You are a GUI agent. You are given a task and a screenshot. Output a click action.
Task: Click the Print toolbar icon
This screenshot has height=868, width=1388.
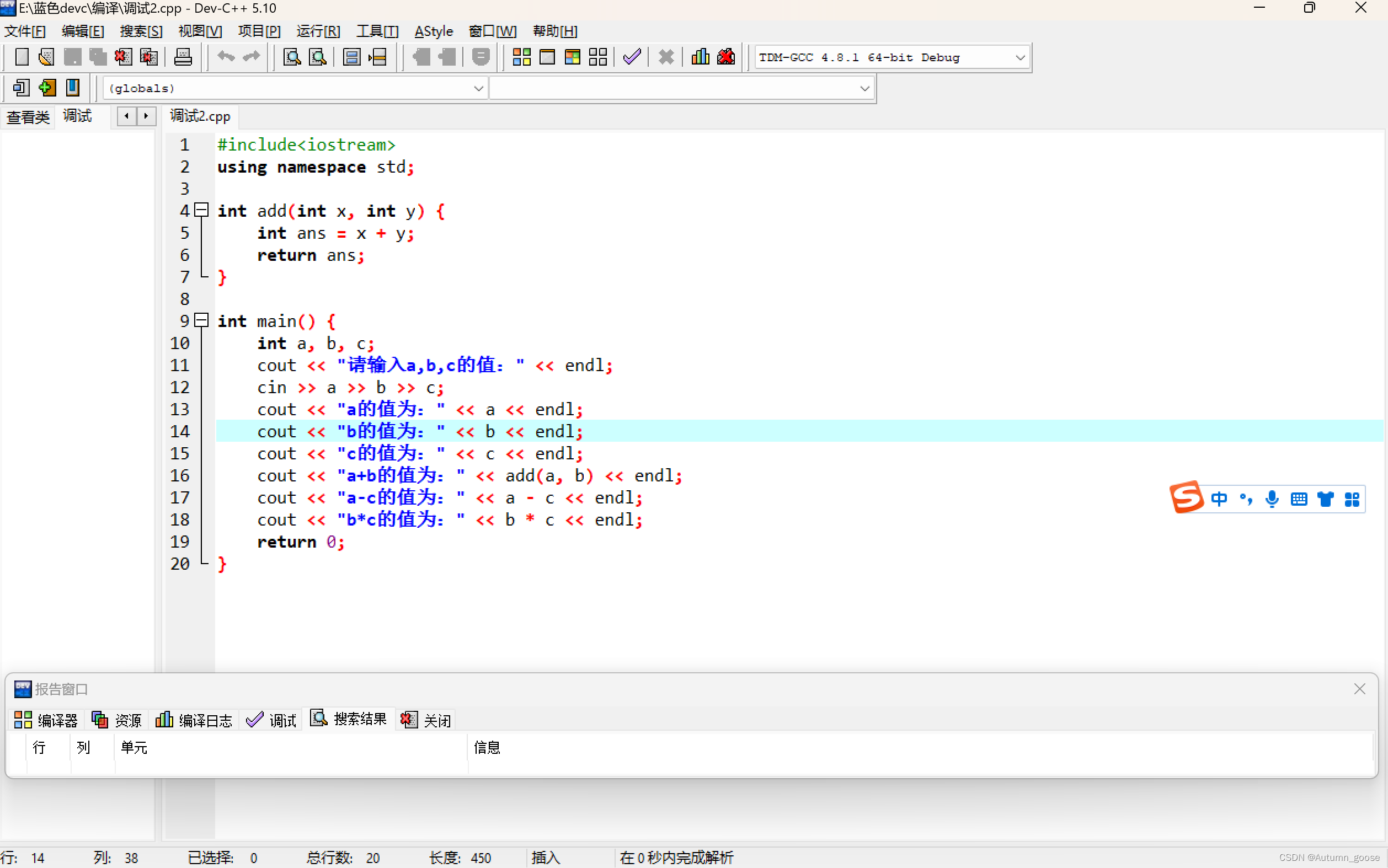pyautogui.click(x=183, y=57)
